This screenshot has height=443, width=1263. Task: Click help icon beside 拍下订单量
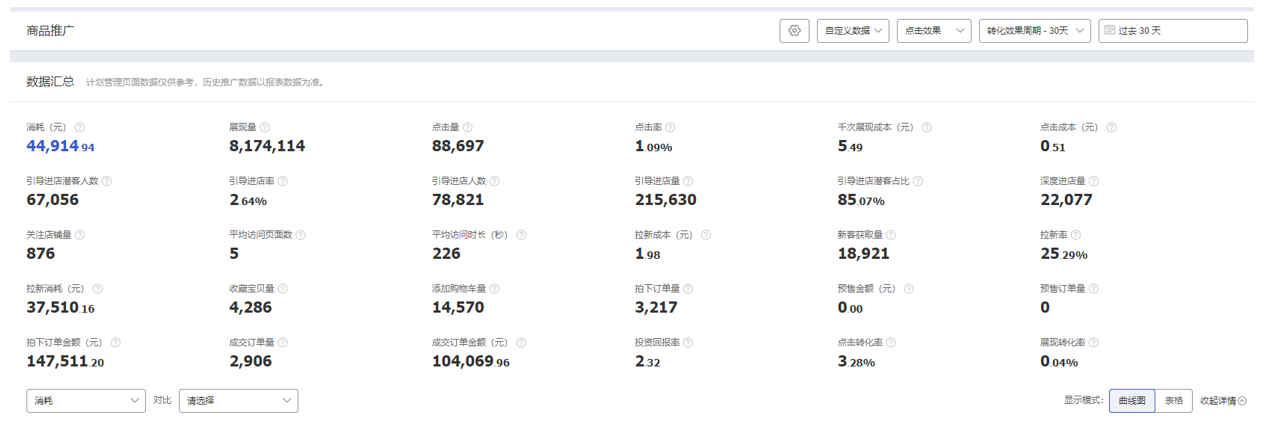point(688,288)
